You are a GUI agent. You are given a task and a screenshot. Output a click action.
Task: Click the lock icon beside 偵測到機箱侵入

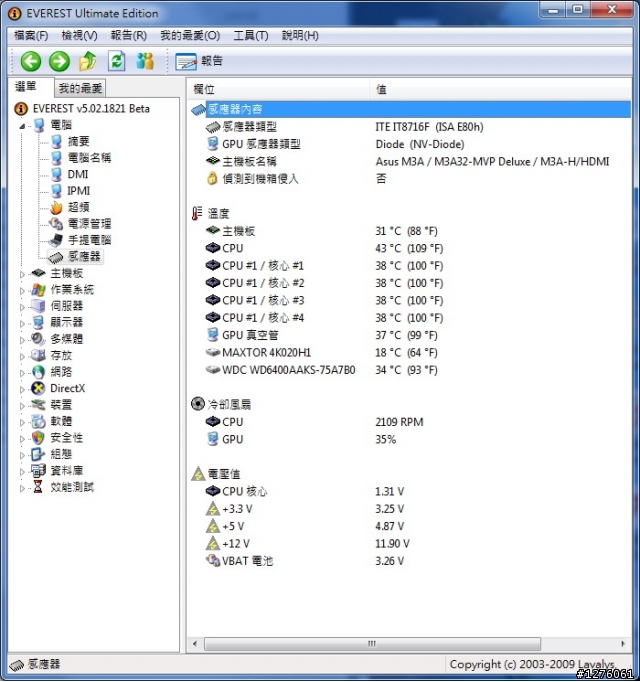click(x=212, y=178)
